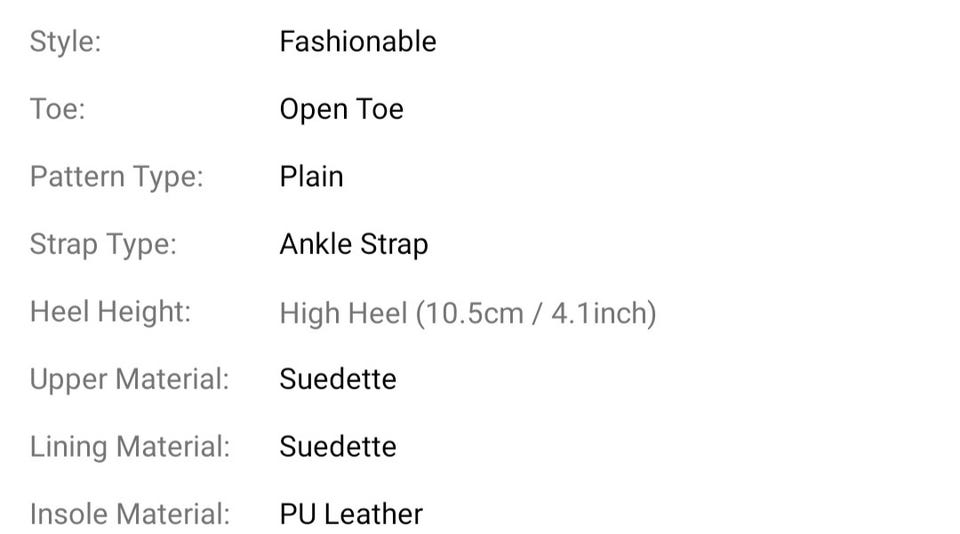Select the Open Toe value
Viewport: 960px width, 534px height.
point(341,109)
